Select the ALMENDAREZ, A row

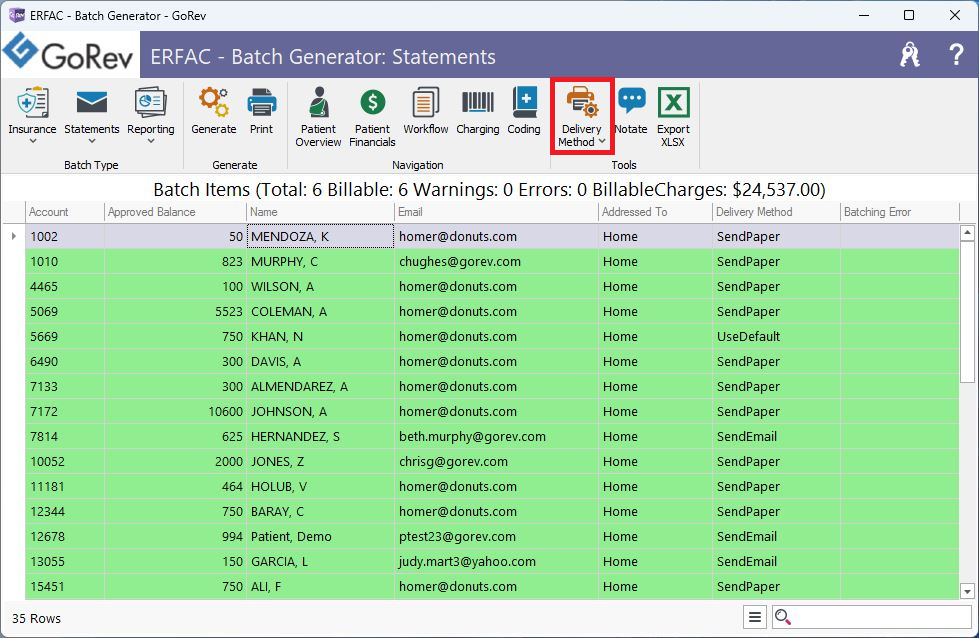[x=492, y=386]
